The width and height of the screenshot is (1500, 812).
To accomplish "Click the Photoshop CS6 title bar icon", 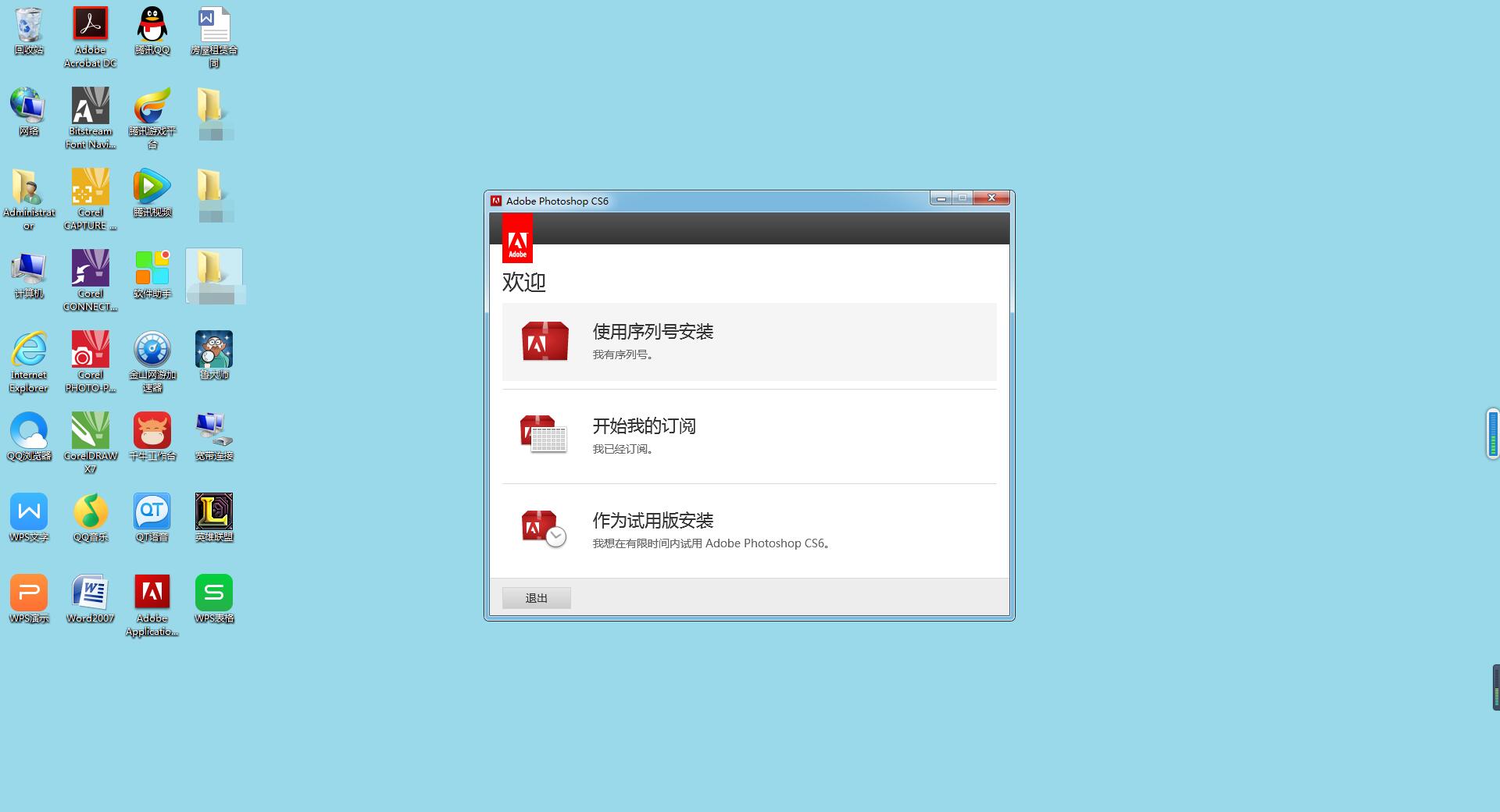I will [x=496, y=201].
